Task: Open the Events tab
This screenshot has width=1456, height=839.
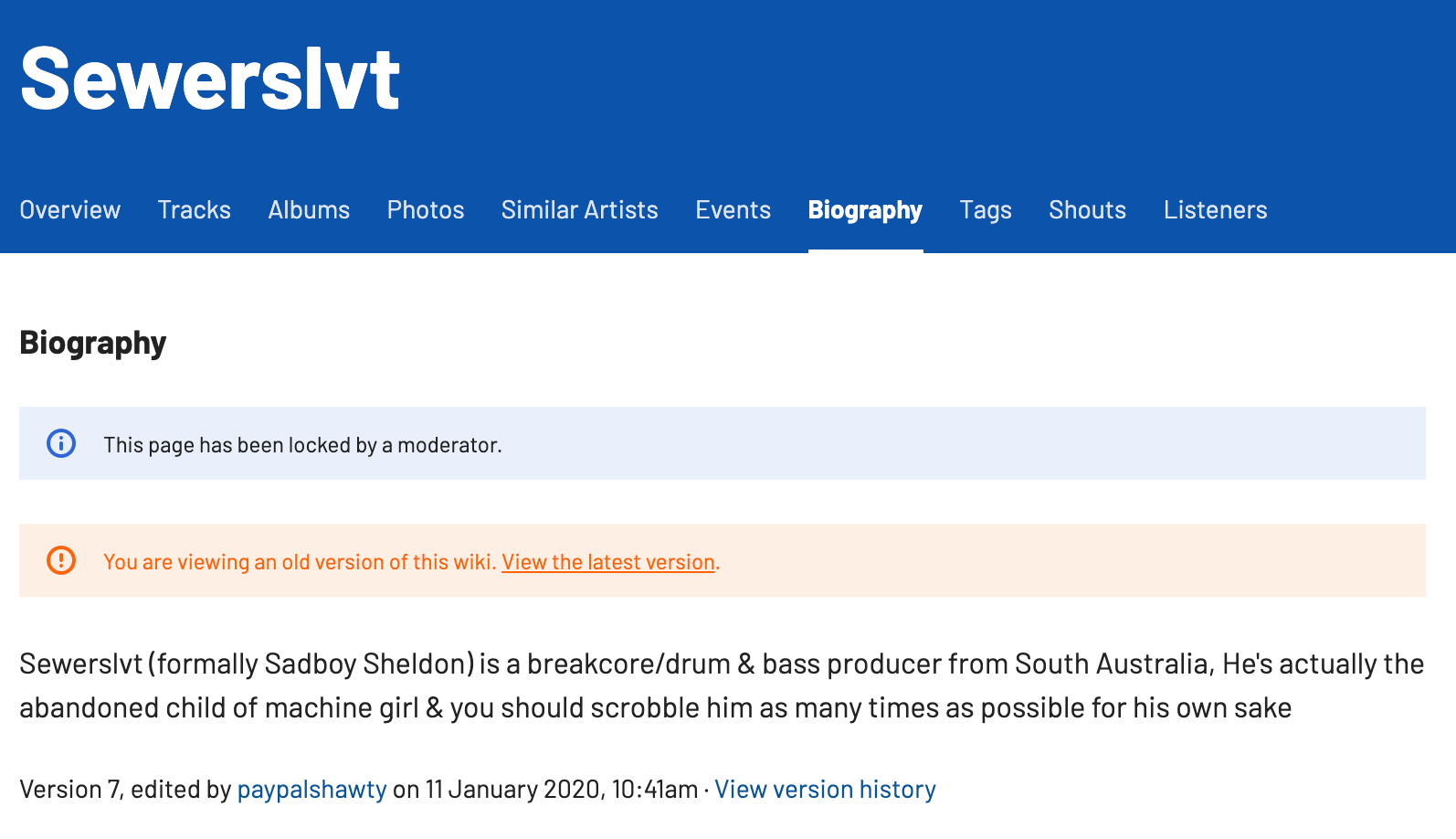Action: click(733, 210)
